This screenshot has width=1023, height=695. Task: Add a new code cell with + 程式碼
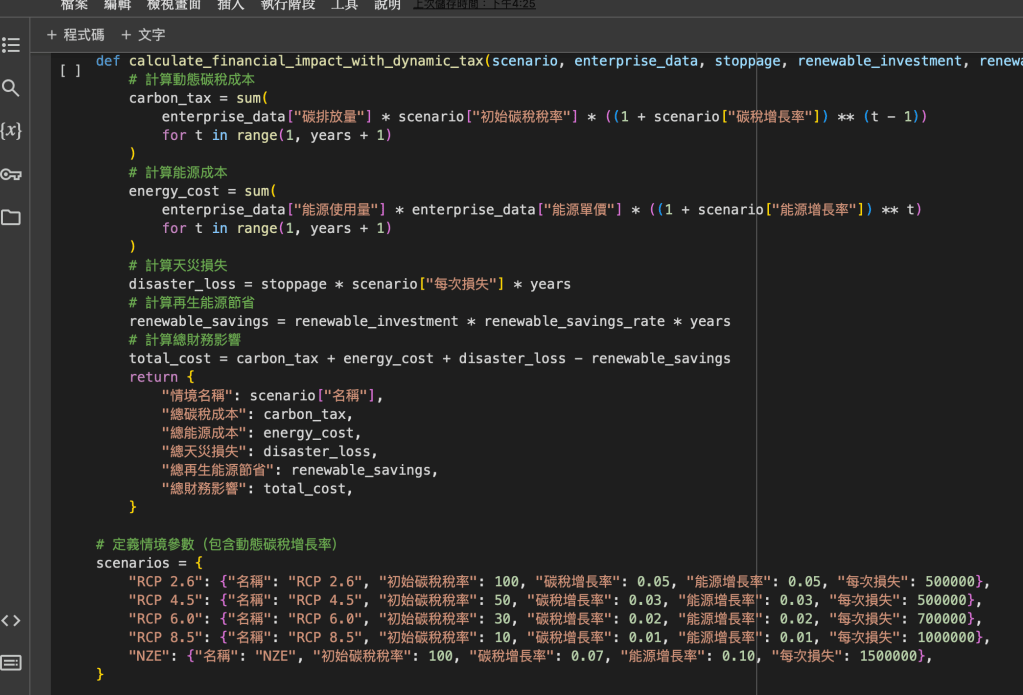pos(75,35)
